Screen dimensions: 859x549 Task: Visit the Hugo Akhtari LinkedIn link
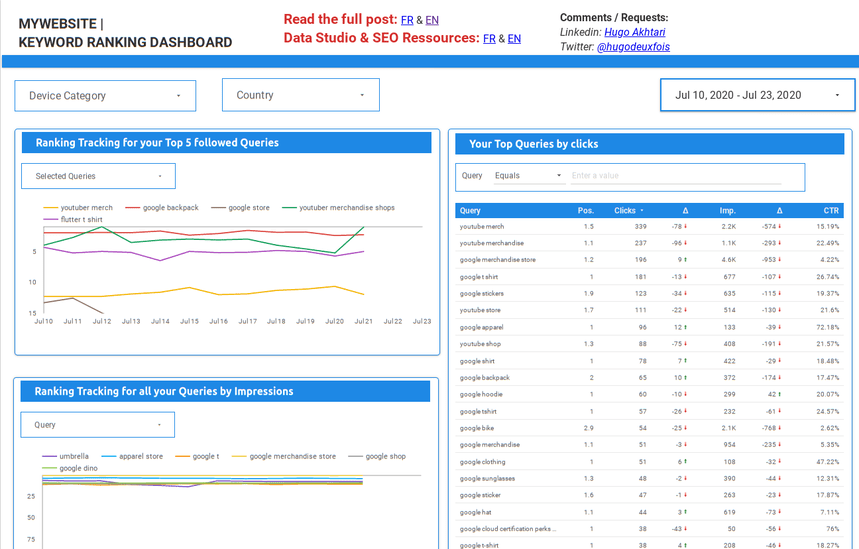pos(638,33)
